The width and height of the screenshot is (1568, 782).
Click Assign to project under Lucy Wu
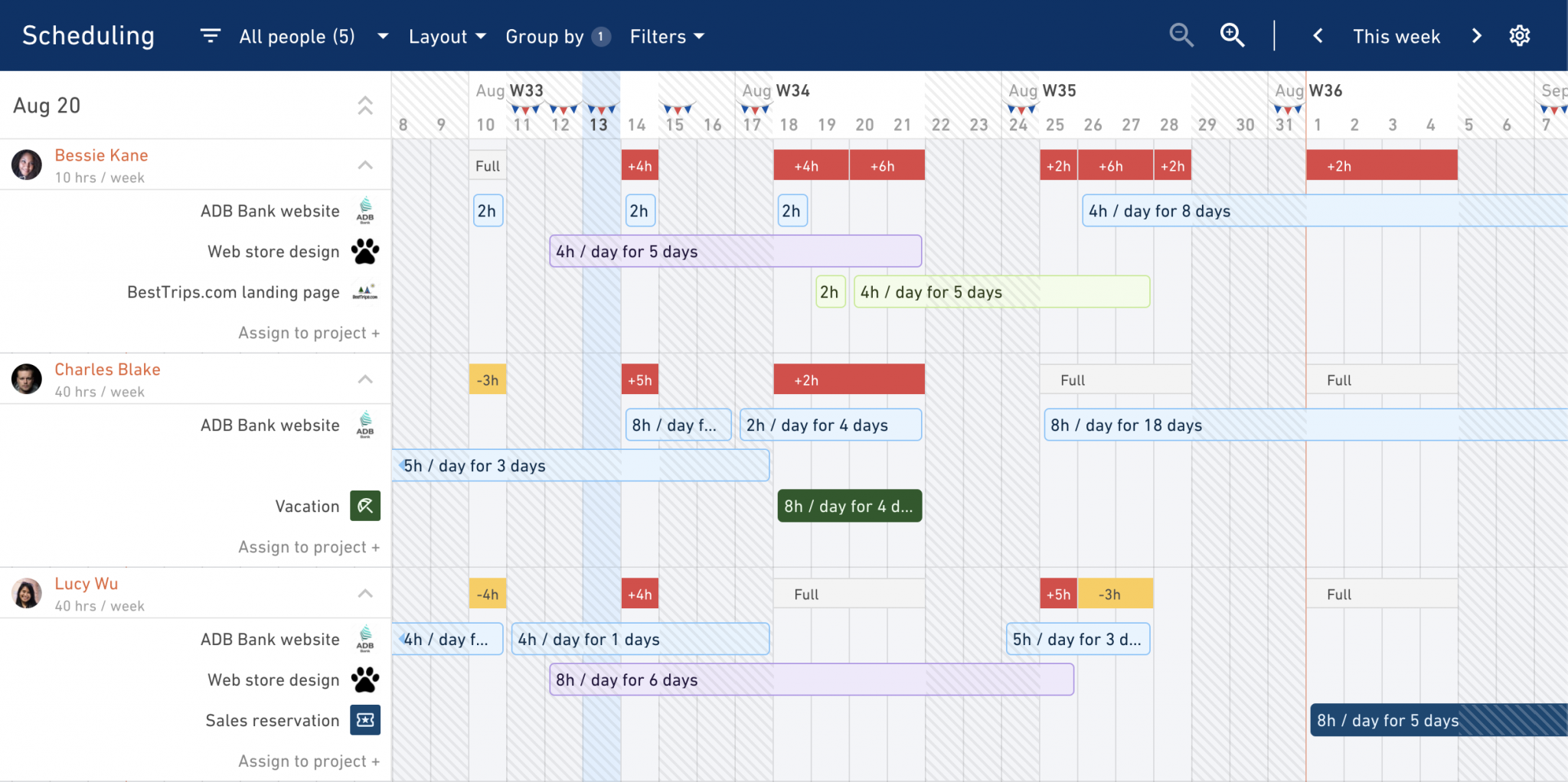point(309,761)
